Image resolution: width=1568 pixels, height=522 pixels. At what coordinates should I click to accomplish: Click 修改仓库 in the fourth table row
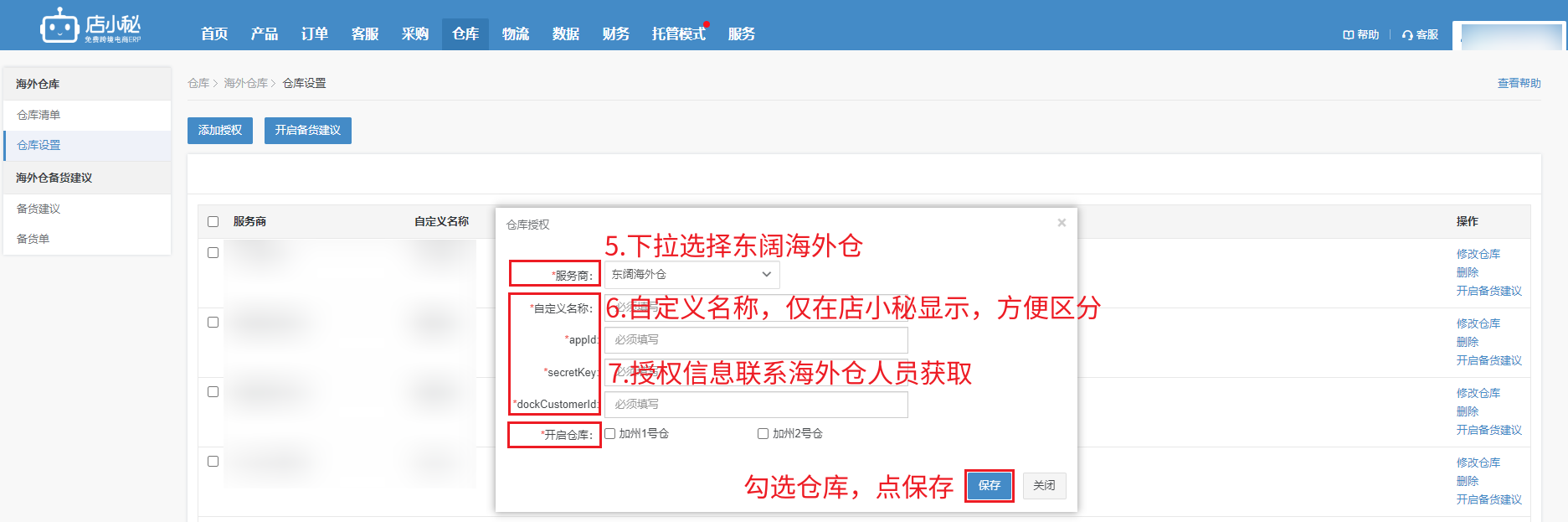pos(1478,463)
